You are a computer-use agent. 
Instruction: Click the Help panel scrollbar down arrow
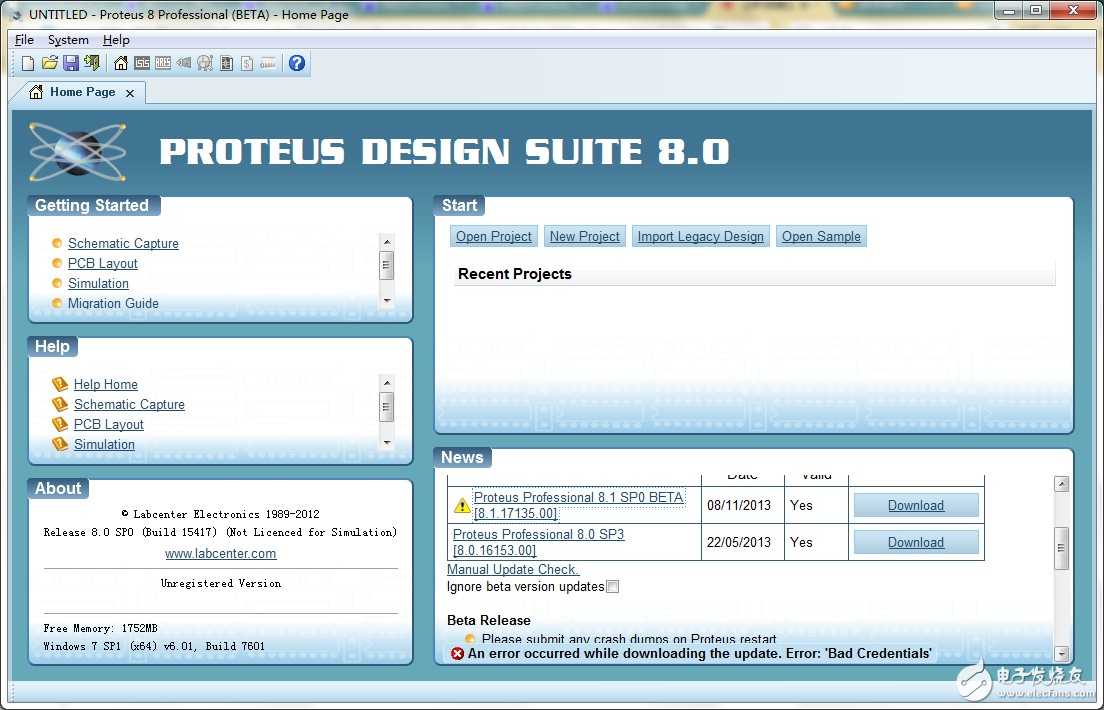387,442
